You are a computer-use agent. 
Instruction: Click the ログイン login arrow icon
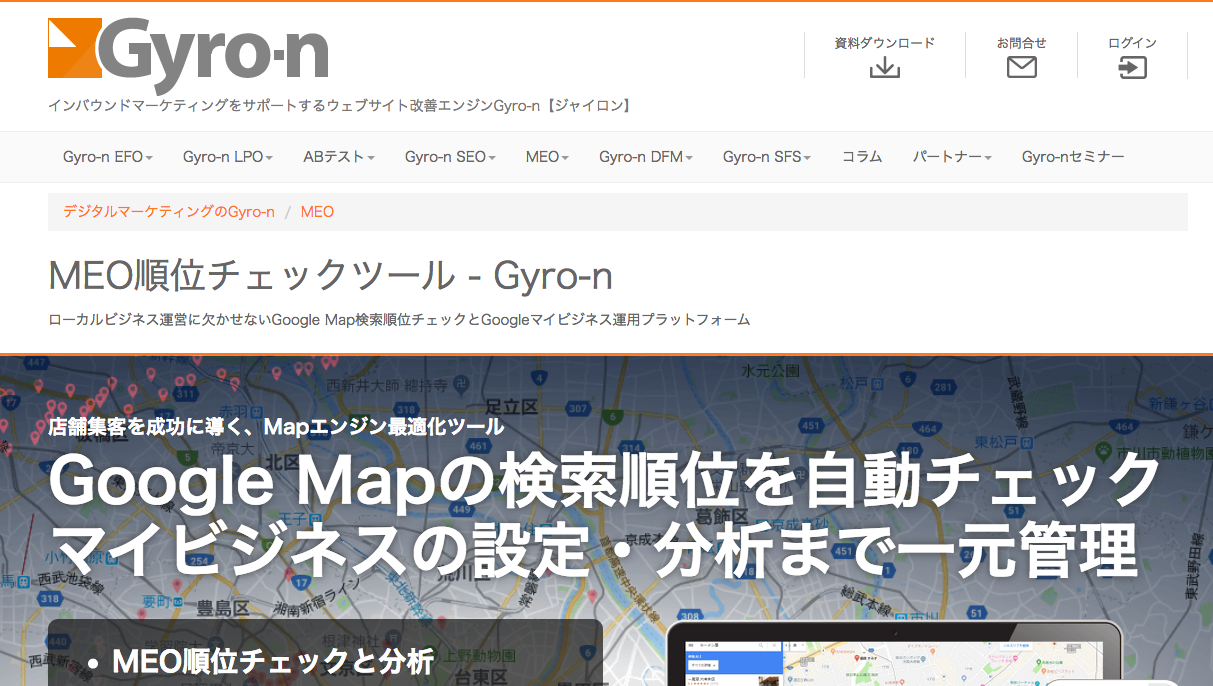[1132, 67]
